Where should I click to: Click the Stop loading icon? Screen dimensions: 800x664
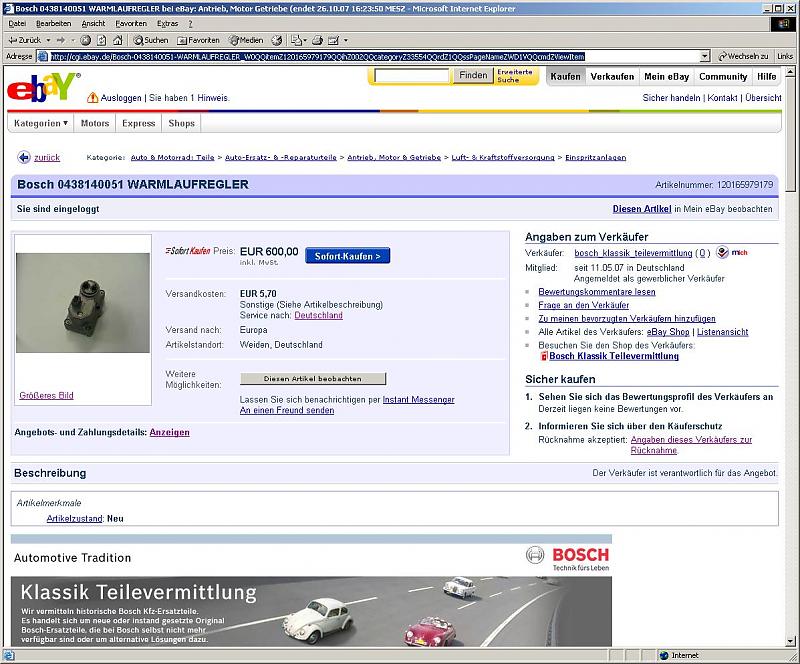click(x=86, y=40)
